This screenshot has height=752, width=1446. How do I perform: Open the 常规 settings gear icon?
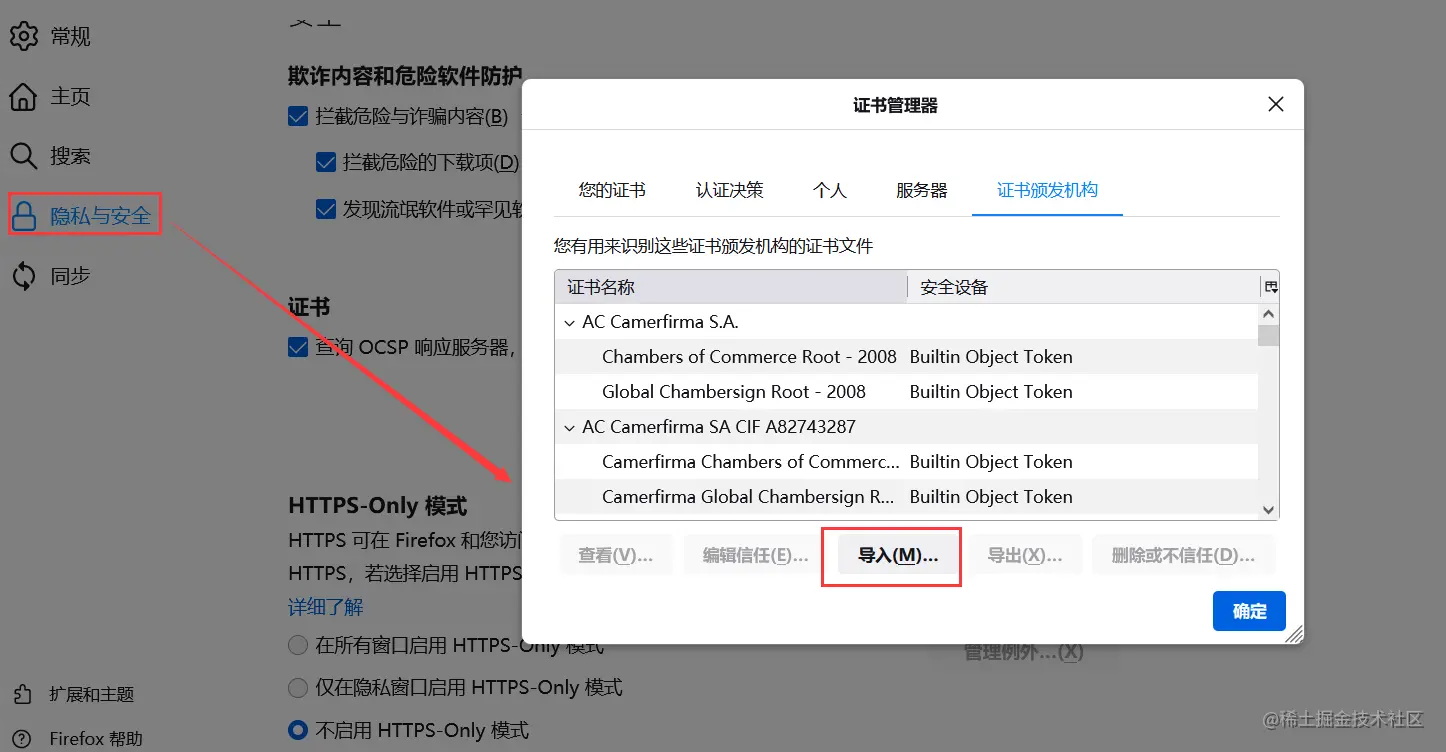click(x=25, y=36)
